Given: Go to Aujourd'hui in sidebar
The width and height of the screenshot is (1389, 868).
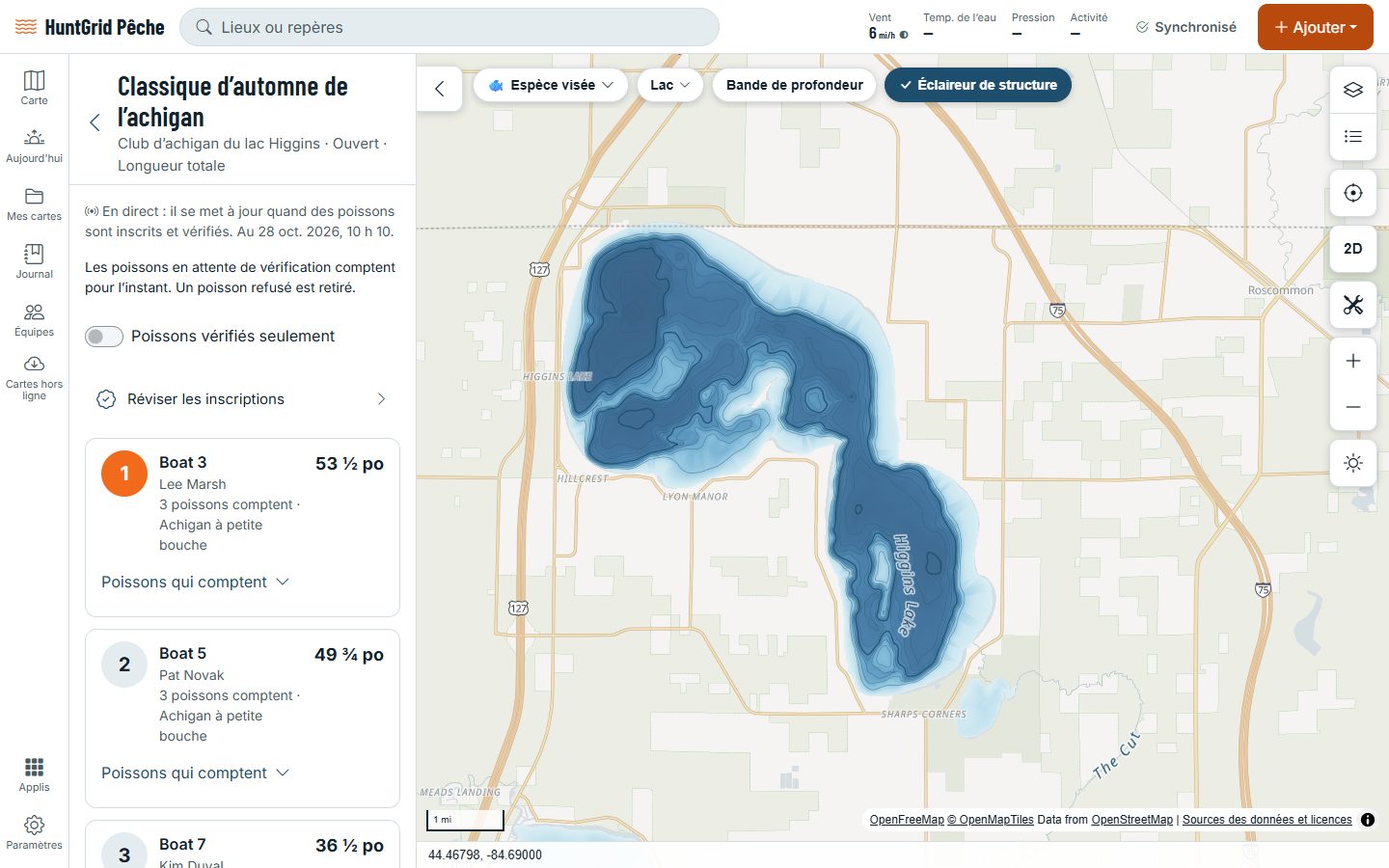Looking at the screenshot, I should pyautogui.click(x=34, y=145).
